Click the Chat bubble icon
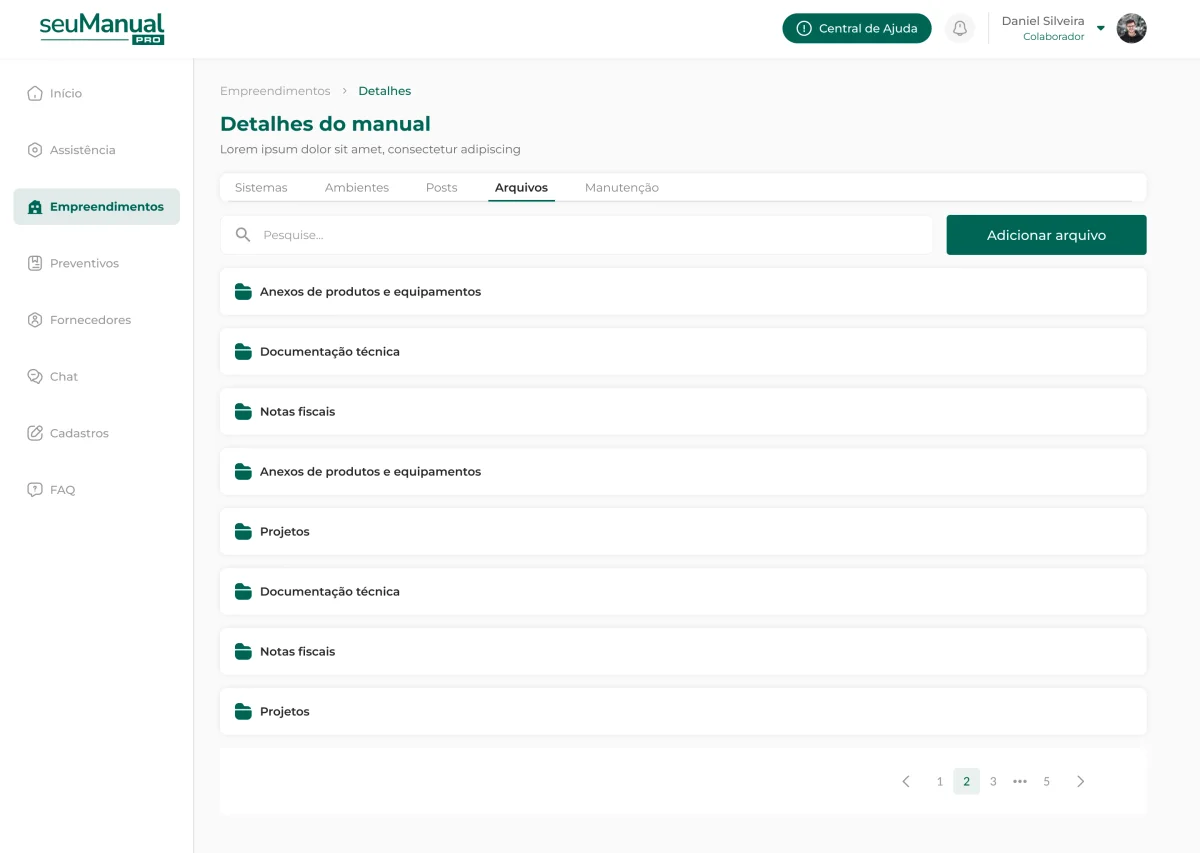The image size is (1200, 853). [35, 377]
